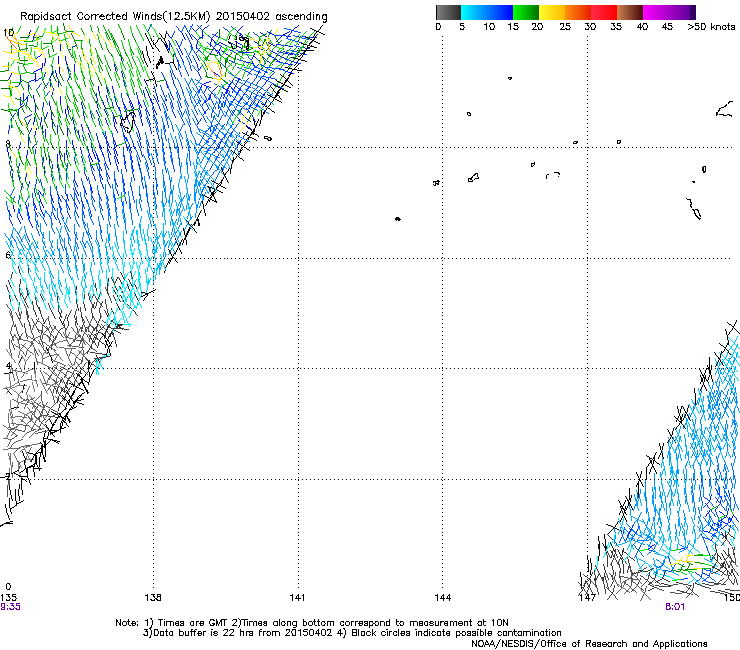
Task: Click the purple time stamp 8:01
Action: click(x=675, y=607)
